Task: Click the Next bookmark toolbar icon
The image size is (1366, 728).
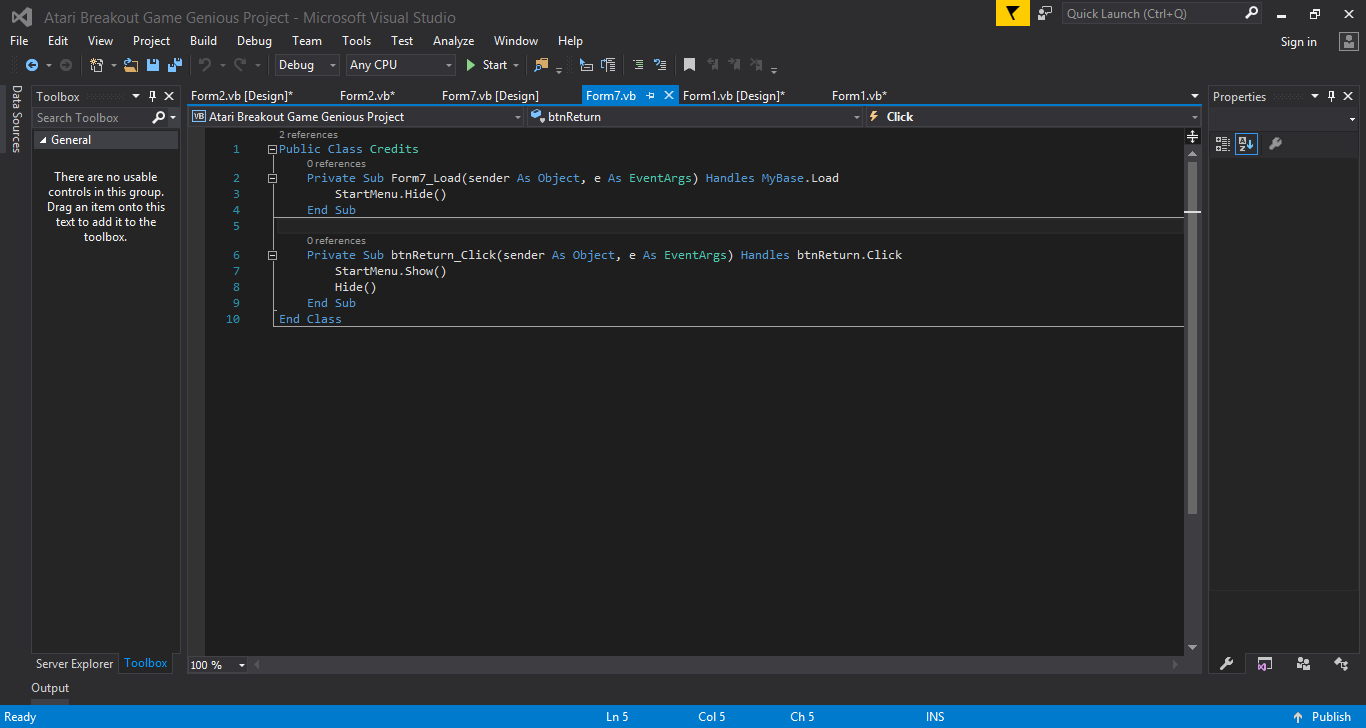Action: tap(735, 65)
